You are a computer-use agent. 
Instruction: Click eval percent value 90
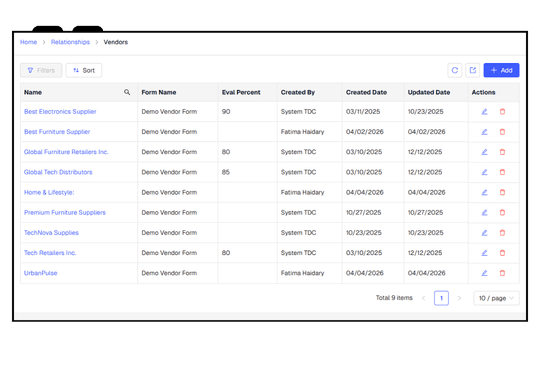[226, 112]
